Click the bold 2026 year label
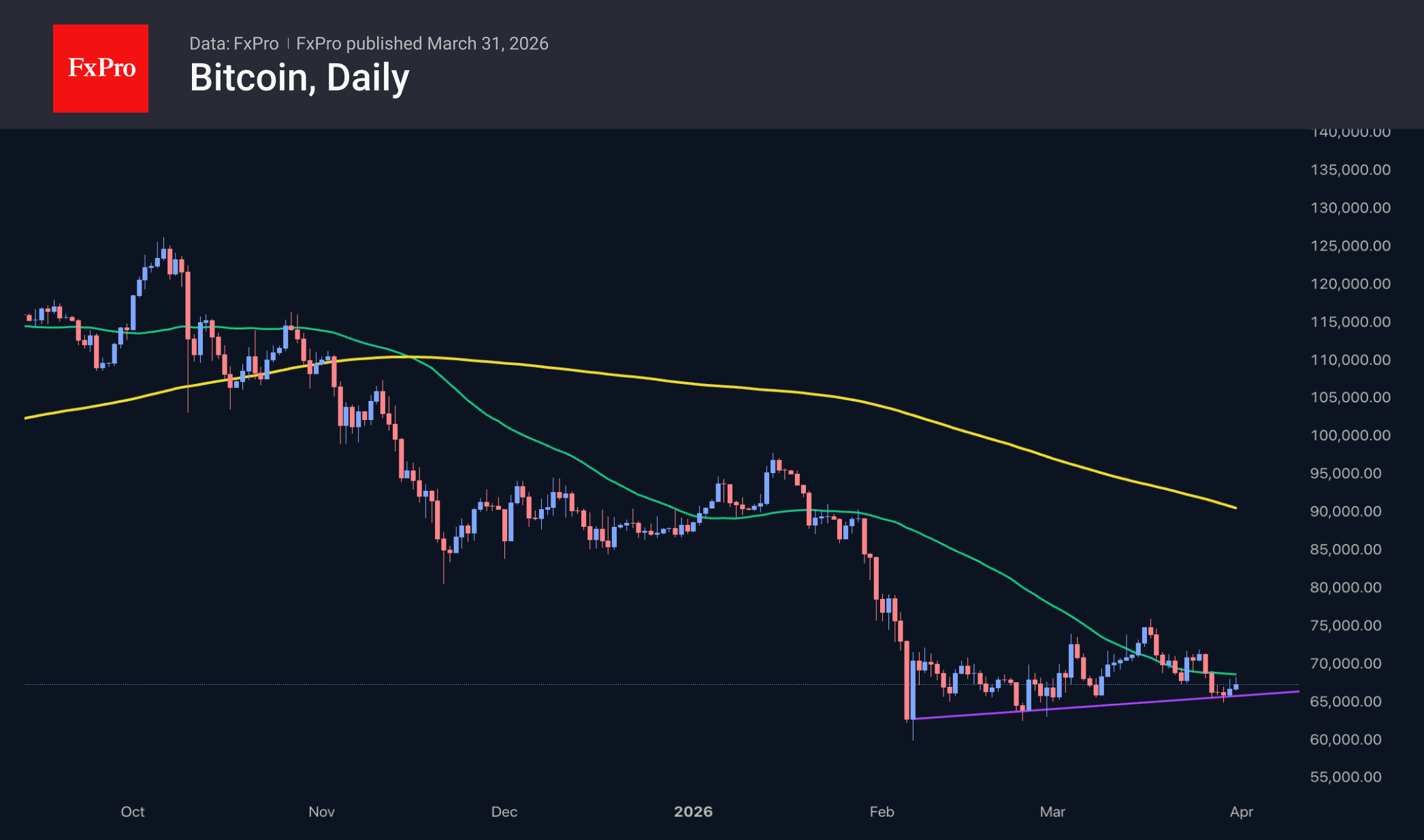The height and width of the screenshot is (840, 1424). click(693, 811)
